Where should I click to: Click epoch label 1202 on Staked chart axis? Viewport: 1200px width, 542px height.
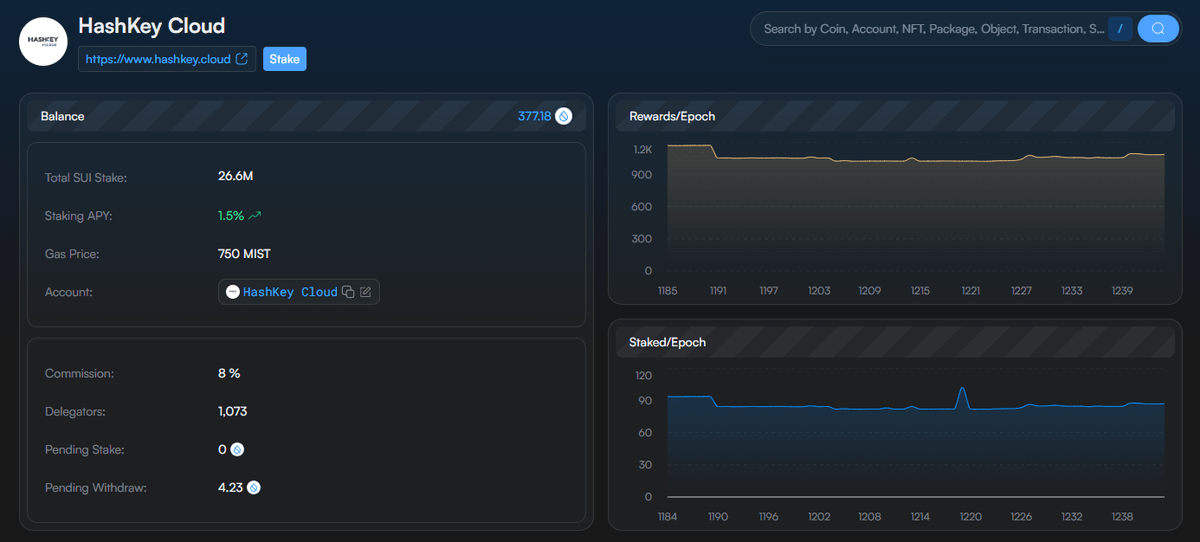click(819, 517)
